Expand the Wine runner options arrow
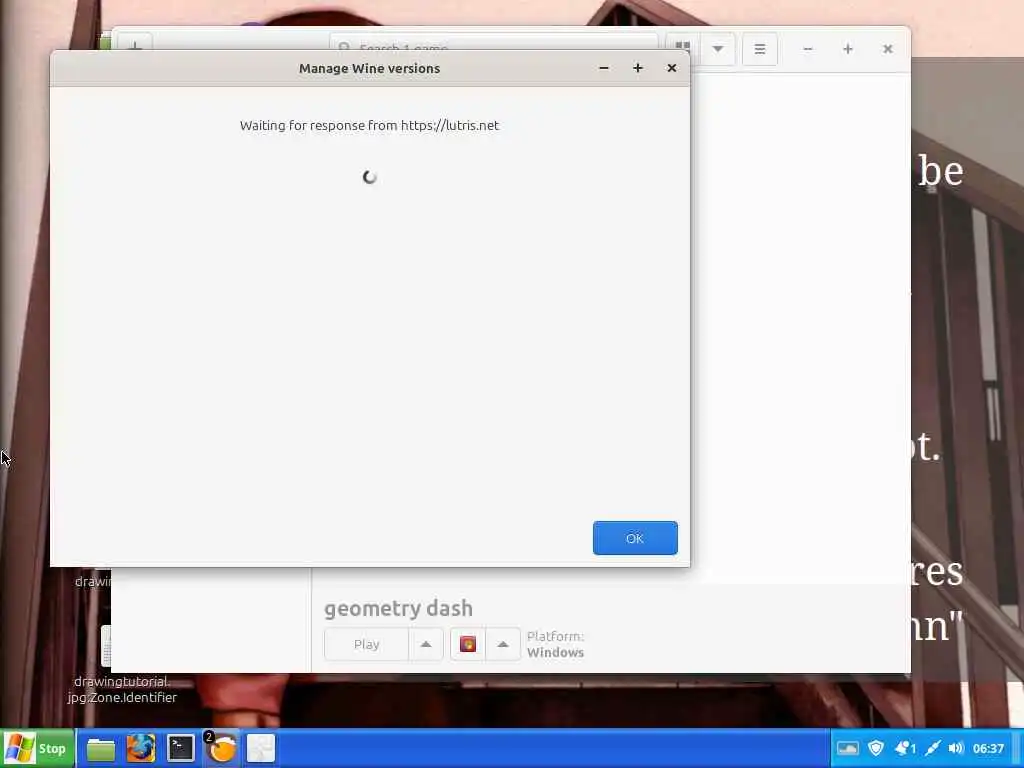This screenshot has width=1024, height=768. pos(503,645)
